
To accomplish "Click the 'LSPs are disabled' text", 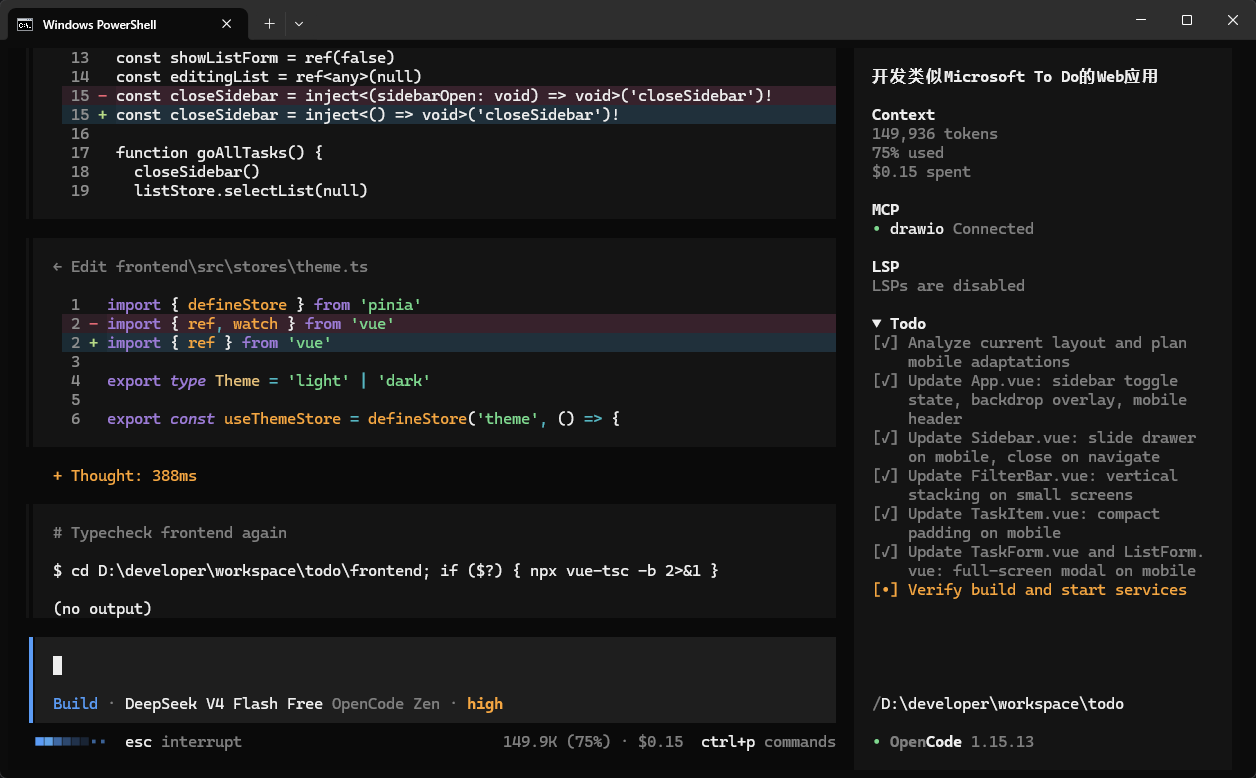I will click(948, 286).
